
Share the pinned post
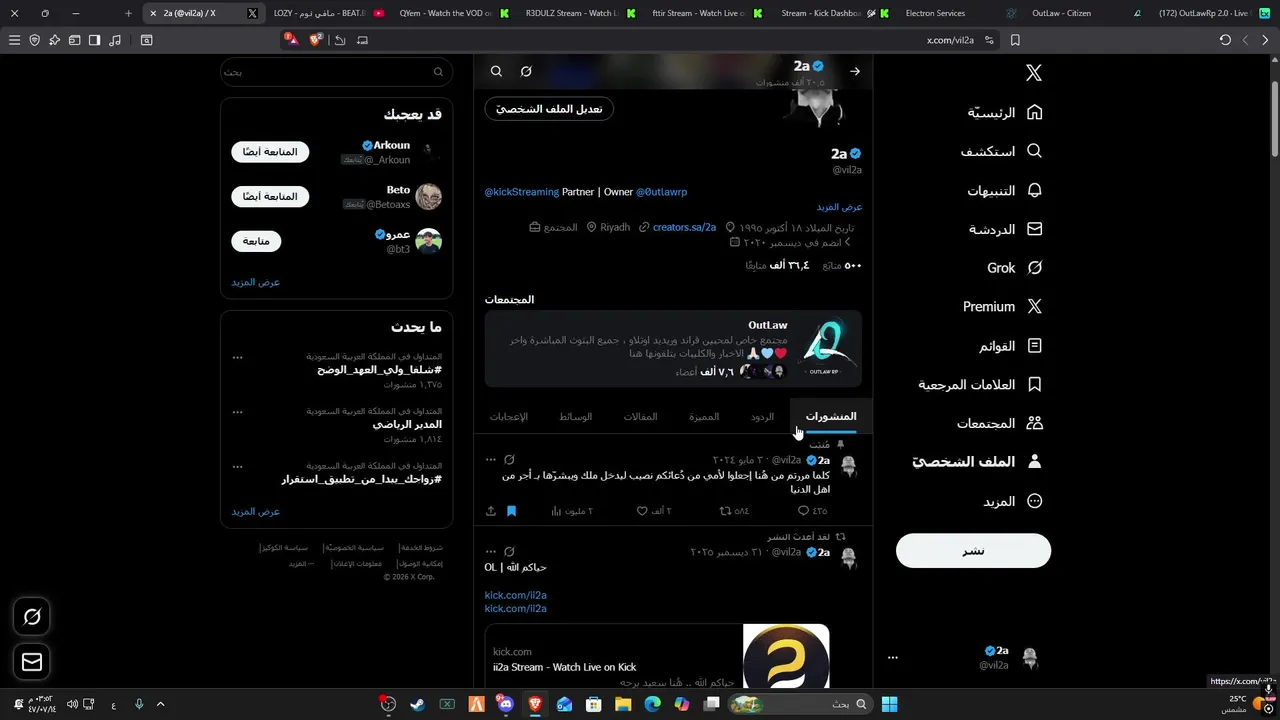point(491,511)
